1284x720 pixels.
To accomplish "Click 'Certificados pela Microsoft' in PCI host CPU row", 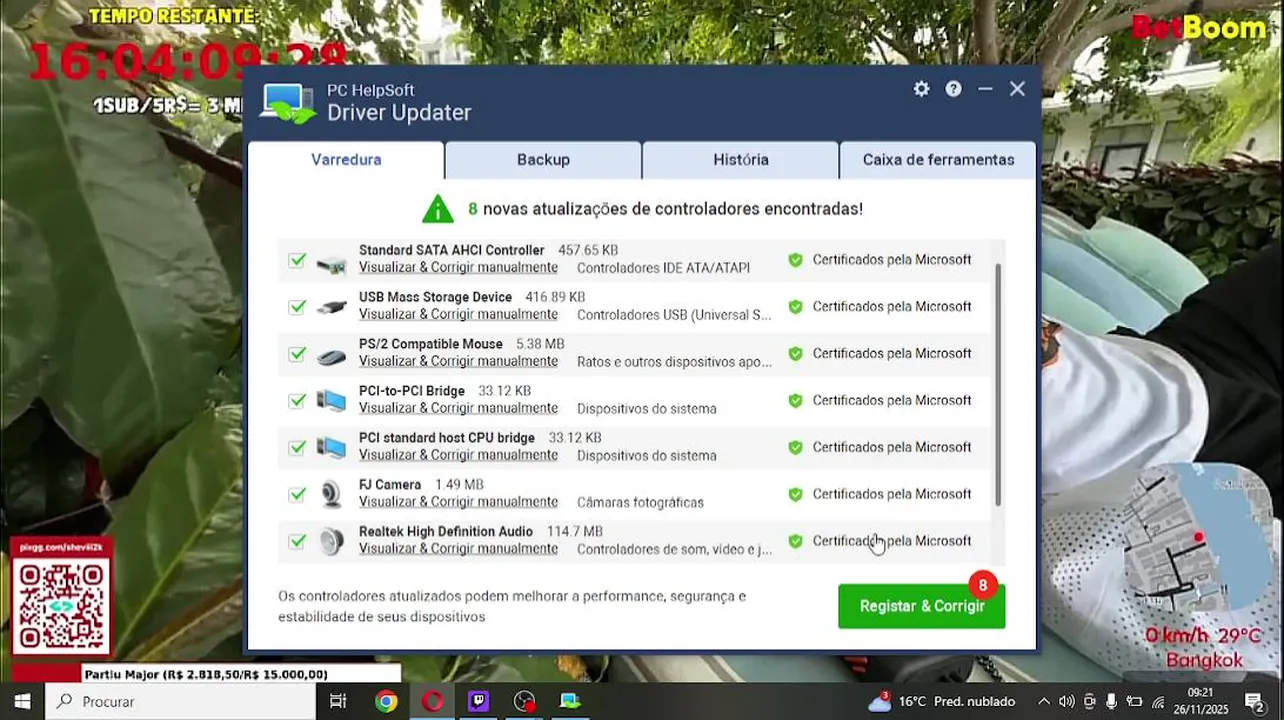I will click(892, 447).
